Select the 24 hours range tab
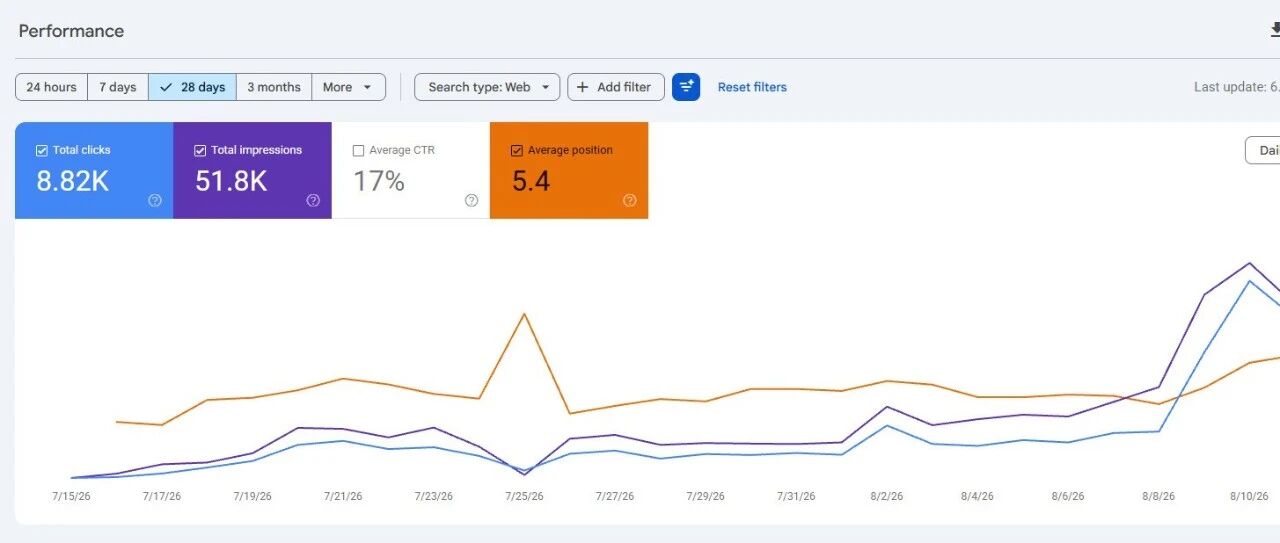The image size is (1280, 543). click(52, 87)
